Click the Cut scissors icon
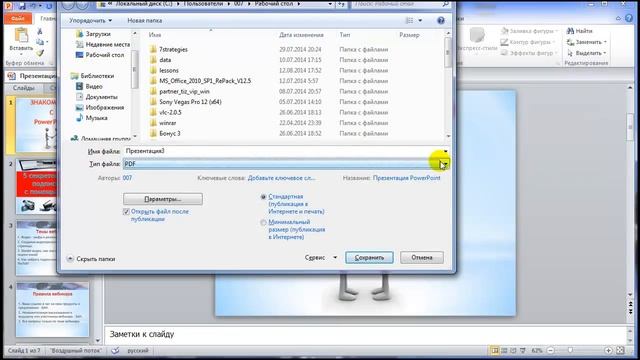The image size is (640, 360). point(40,31)
